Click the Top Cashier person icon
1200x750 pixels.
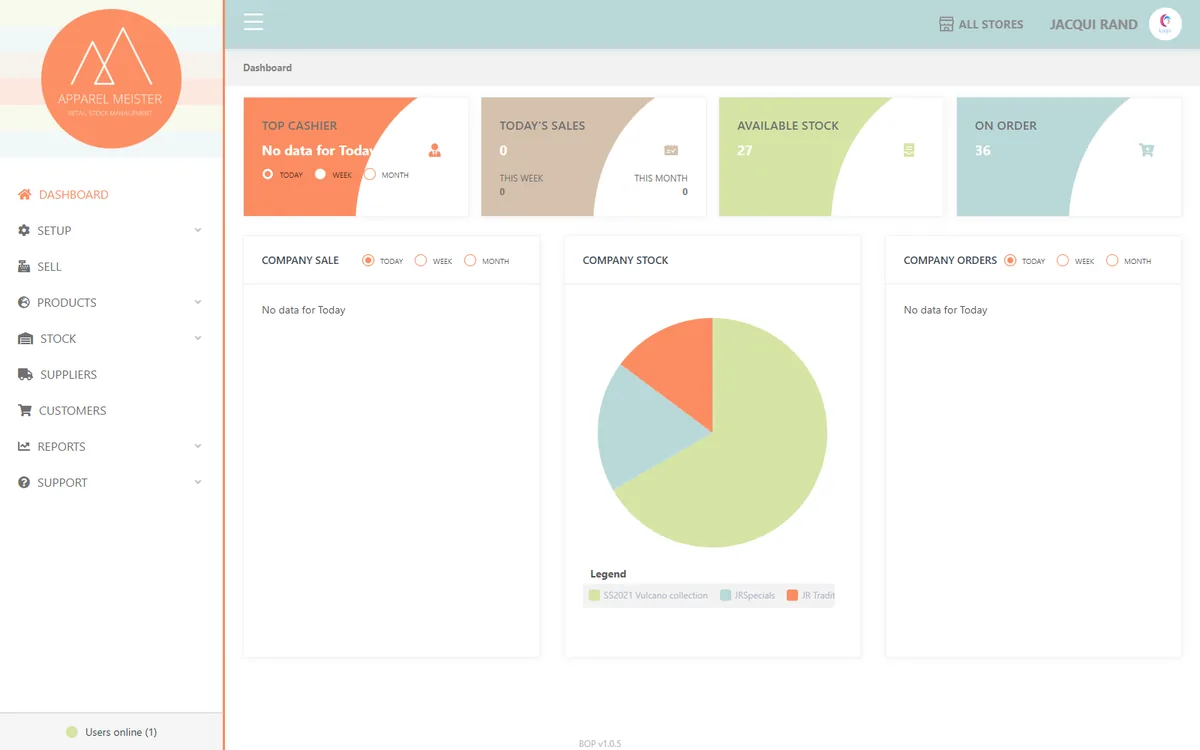tap(434, 151)
